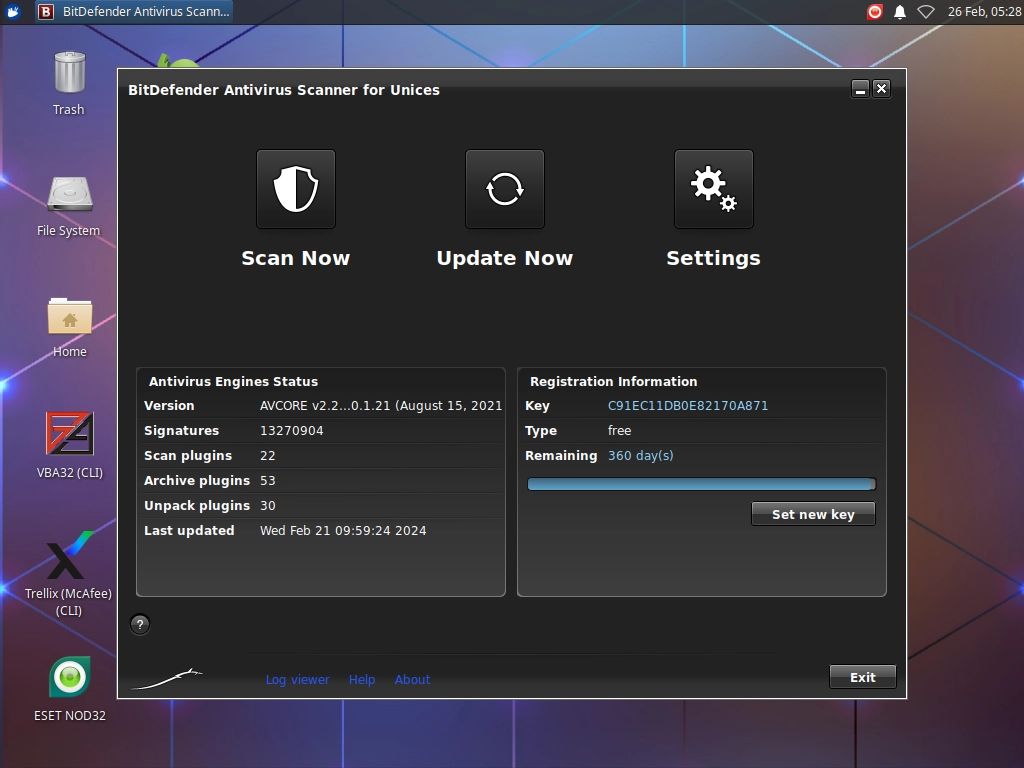Image resolution: width=1024 pixels, height=768 pixels.
Task: Open the Log viewer link
Action: (297, 679)
